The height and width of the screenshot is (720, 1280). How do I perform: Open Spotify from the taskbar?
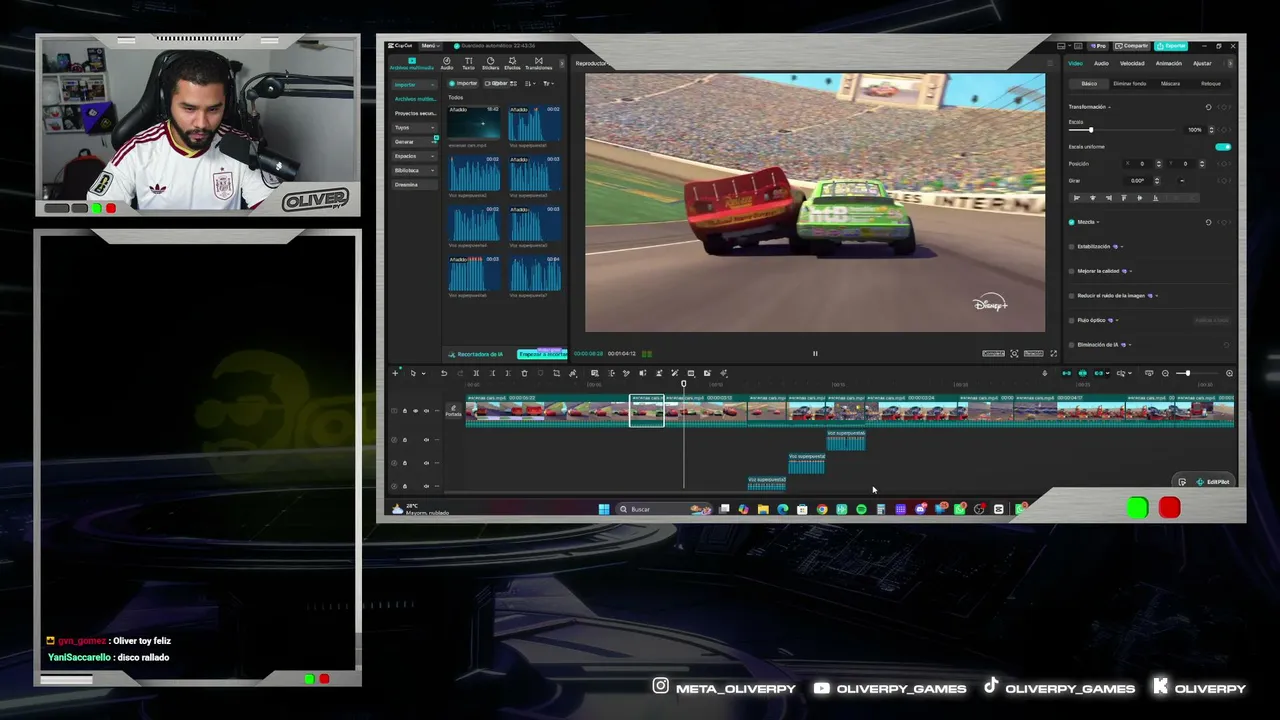coord(861,509)
